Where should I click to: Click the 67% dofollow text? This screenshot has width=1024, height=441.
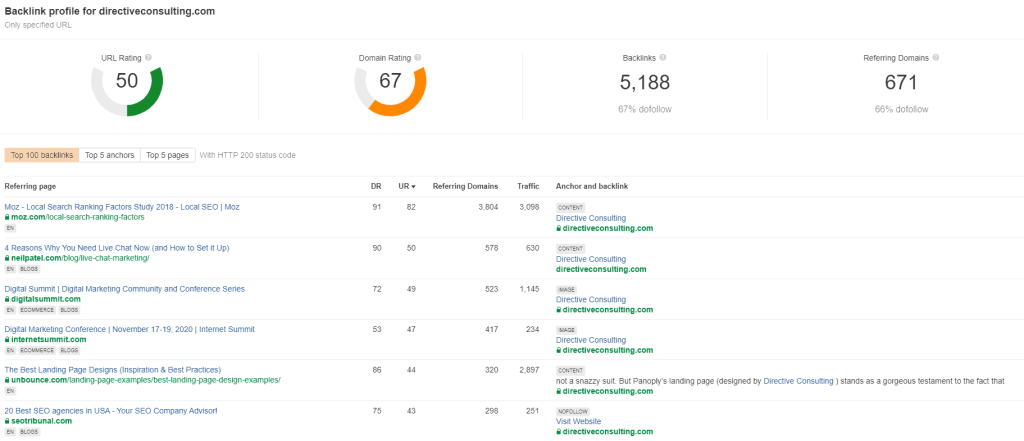click(x=645, y=110)
